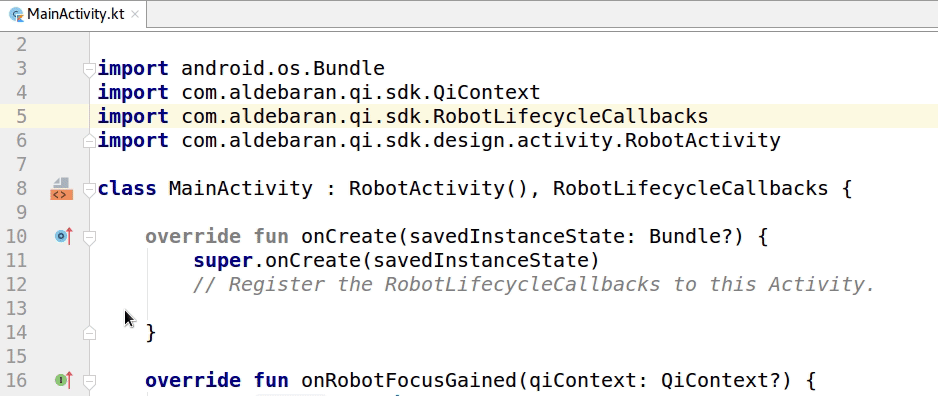This screenshot has width=938, height=396.
Task: Place cursor in 'android.os.Bundle' import text
Action: tap(283, 68)
